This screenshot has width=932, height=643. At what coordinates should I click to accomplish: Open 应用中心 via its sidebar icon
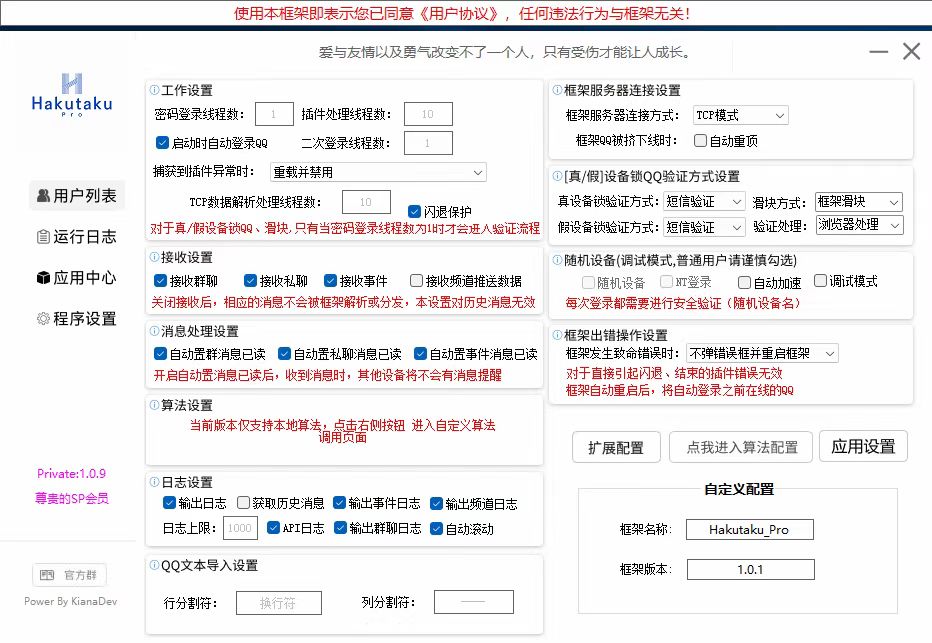pyautogui.click(x=44, y=279)
